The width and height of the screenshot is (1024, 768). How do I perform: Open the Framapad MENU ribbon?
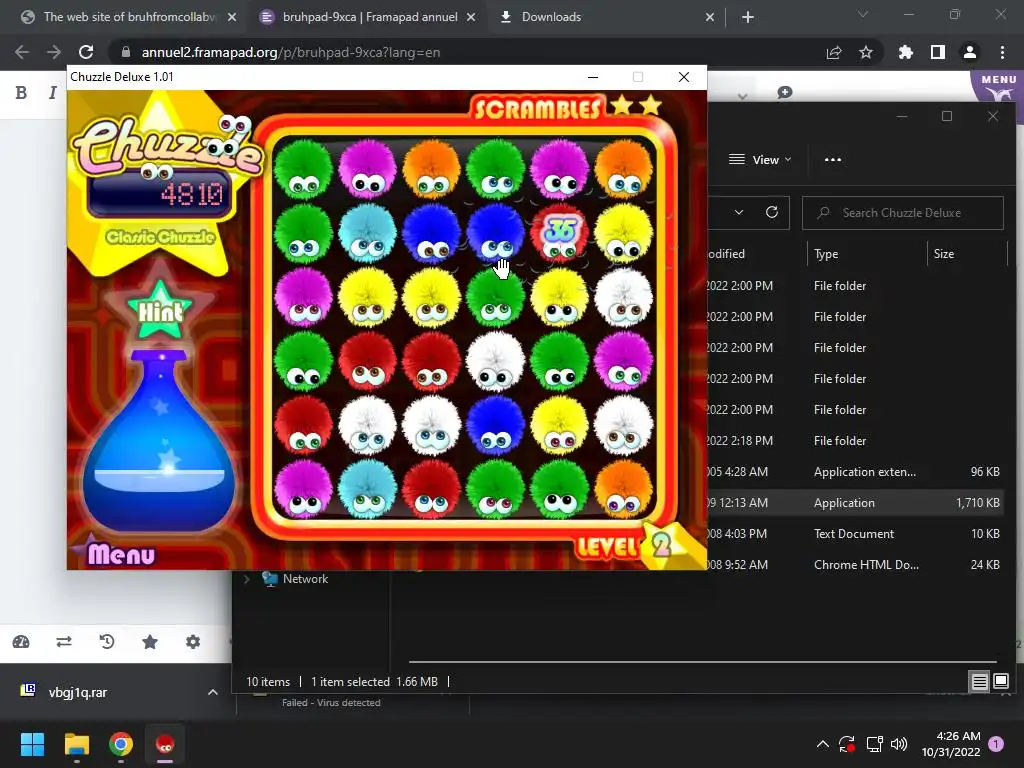(x=999, y=86)
